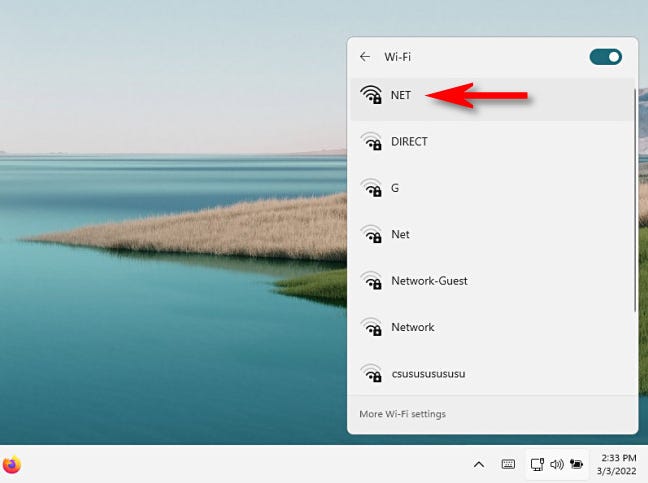Image resolution: width=648 pixels, height=483 pixels.
Task: Open Firefox from the taskbar
Action: (x=12, y=464)
